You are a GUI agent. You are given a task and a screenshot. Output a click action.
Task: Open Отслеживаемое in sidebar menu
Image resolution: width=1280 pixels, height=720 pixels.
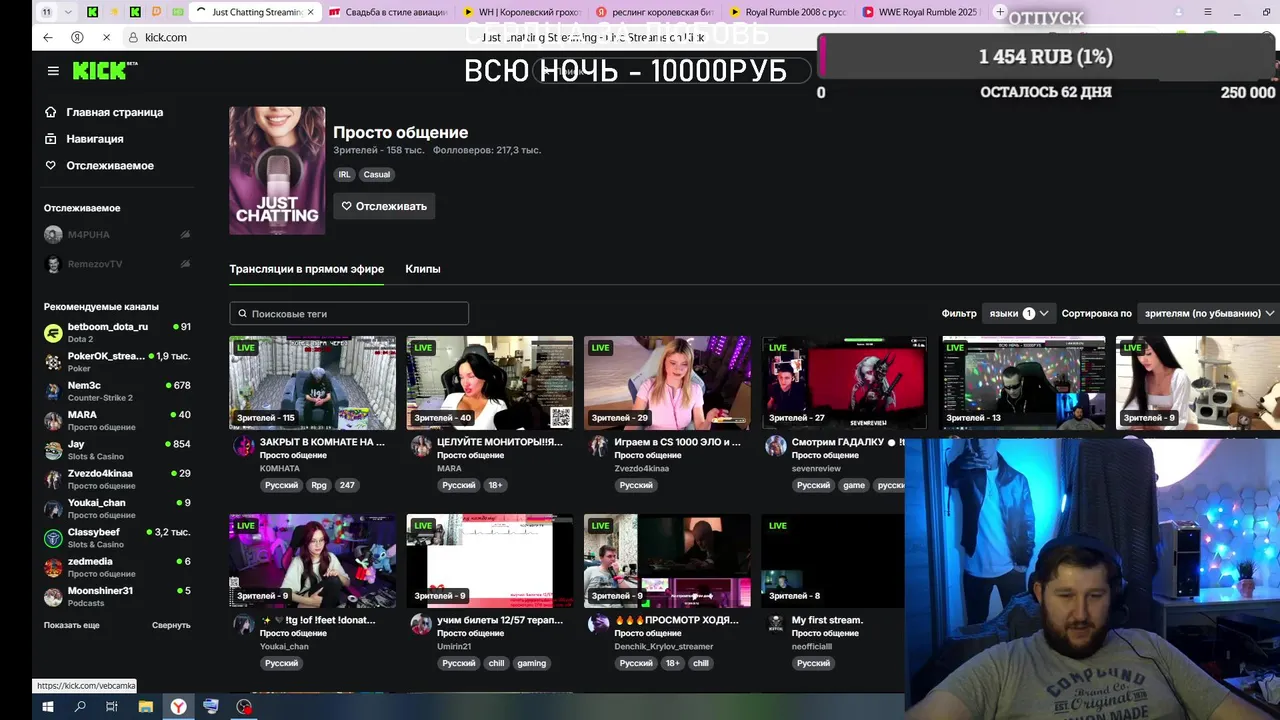click(110, 165)
